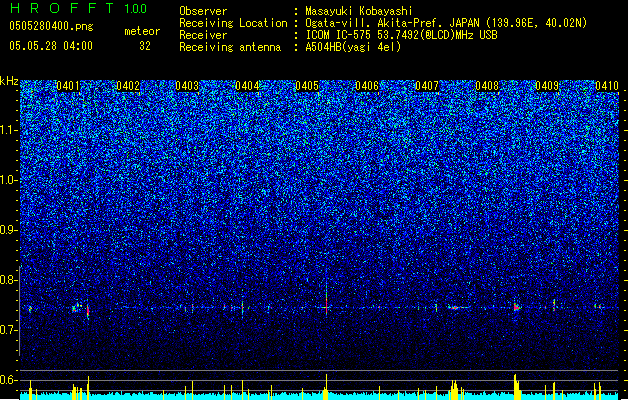Click the Receiving antenna field label
Screen dimensions: 629x400
230,47
